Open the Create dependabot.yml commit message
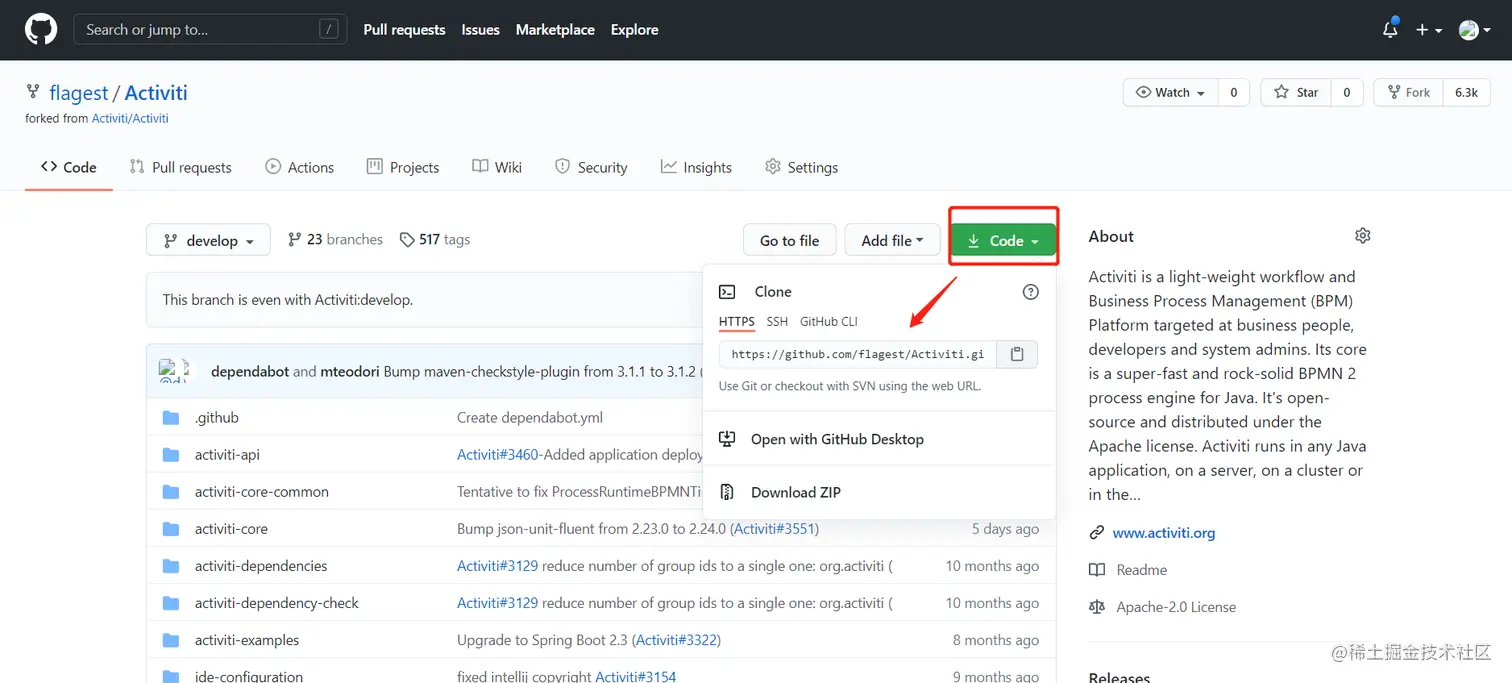Viewport: 1512px width, 683px height. 530,417
